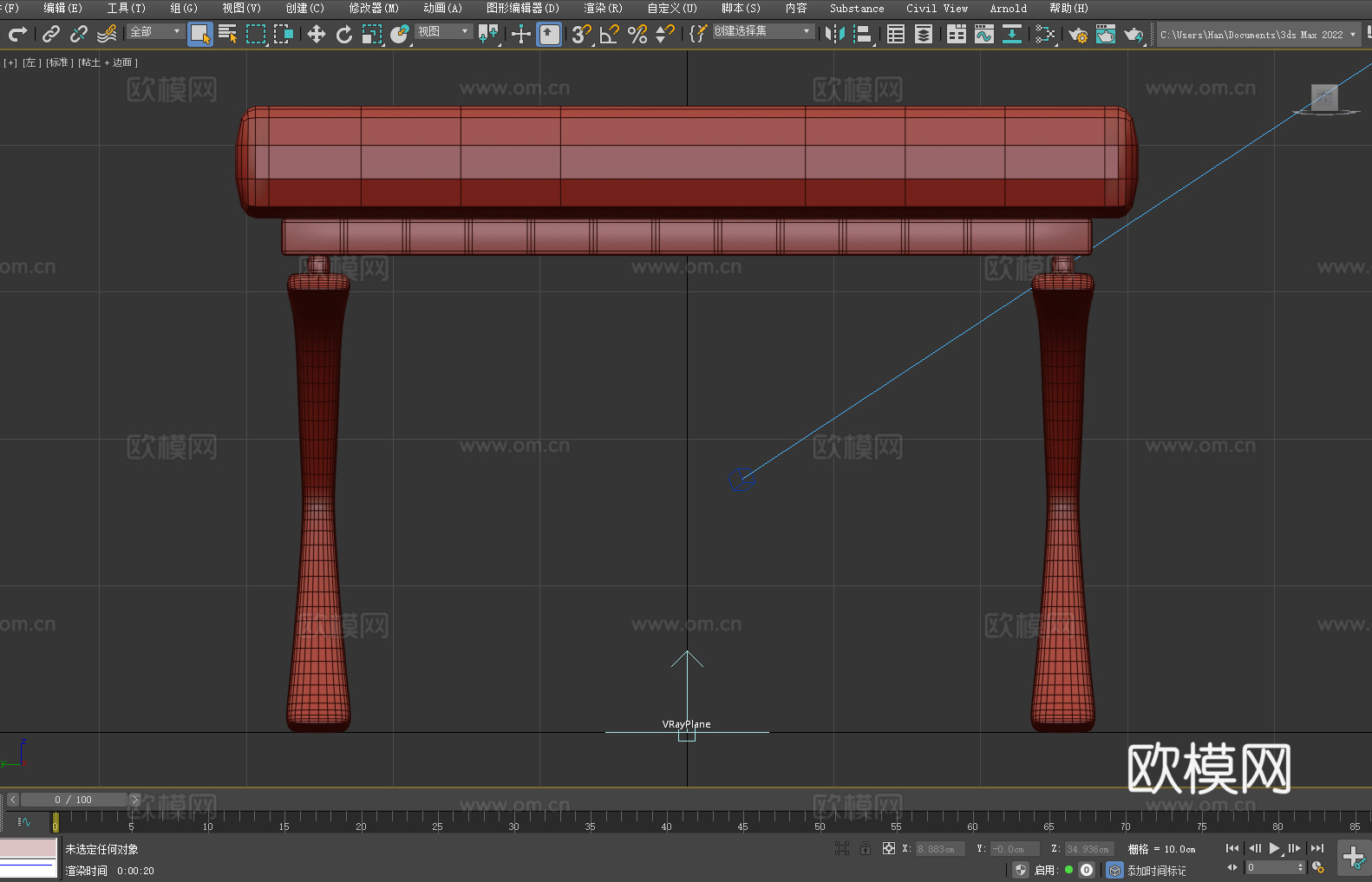Open Edit Named Selection Sets
Viewport: 1372px width, 882px height.
click(x=698, y=34)
